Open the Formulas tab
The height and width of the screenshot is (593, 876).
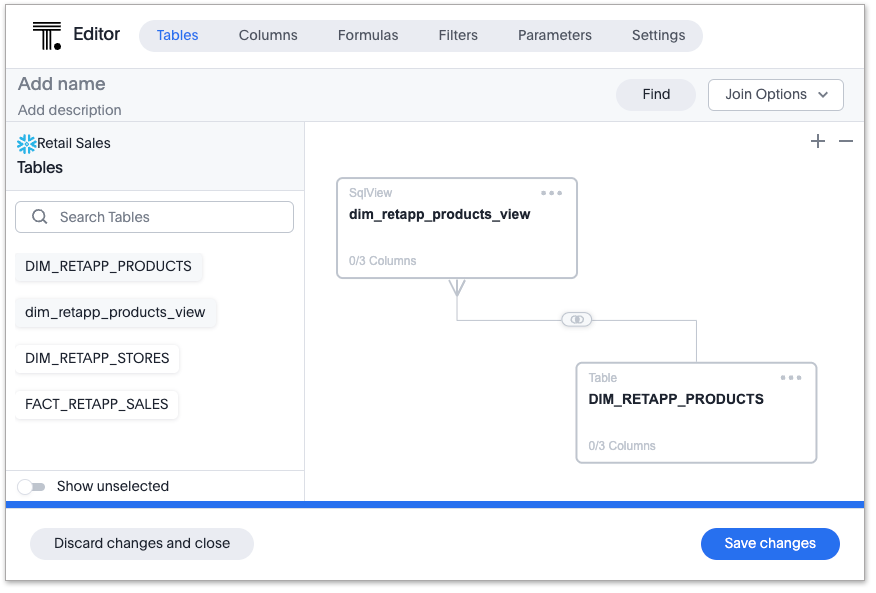tap(368, 35)
